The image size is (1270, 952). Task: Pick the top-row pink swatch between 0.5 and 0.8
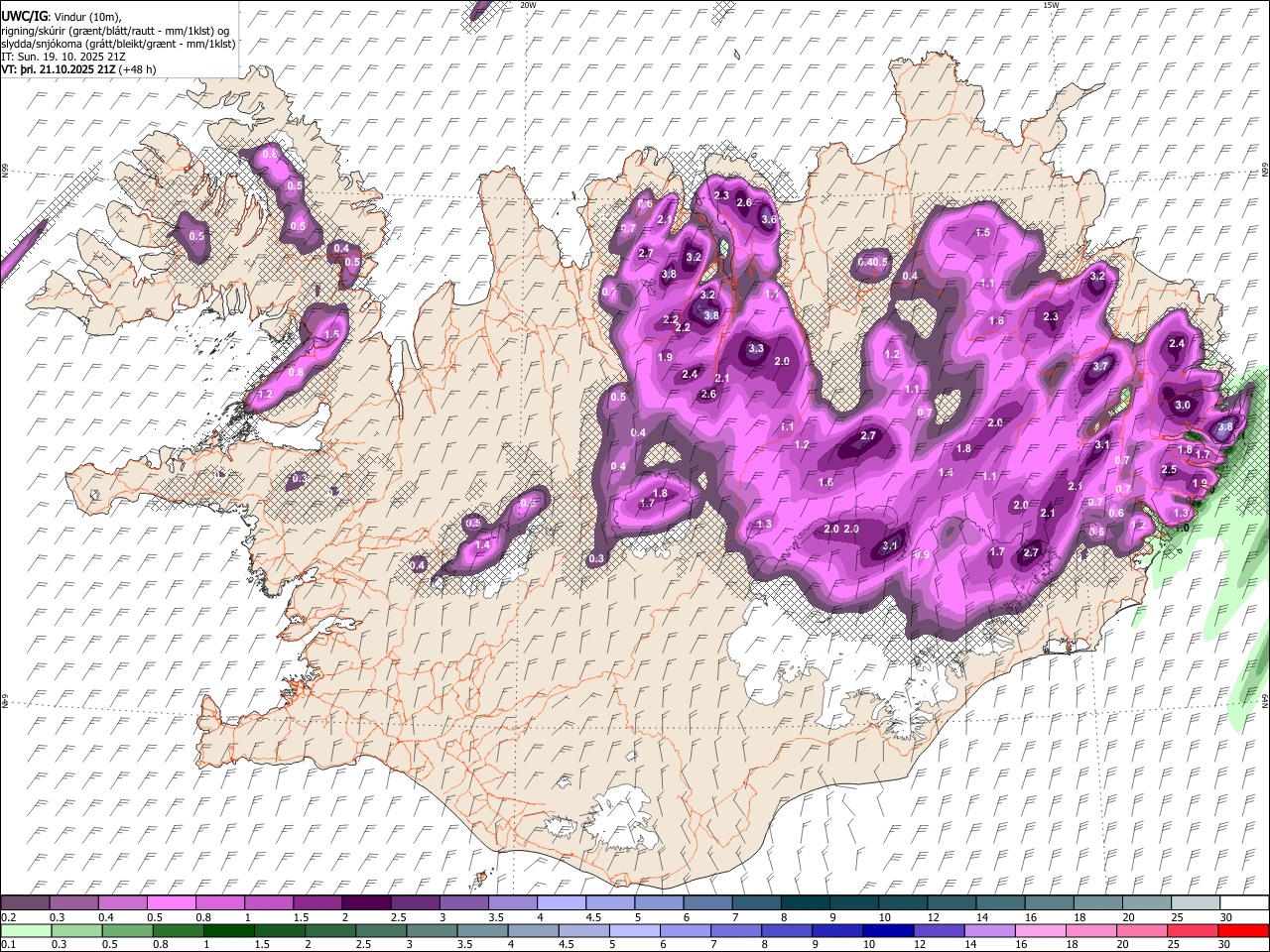tap(172, 902)
